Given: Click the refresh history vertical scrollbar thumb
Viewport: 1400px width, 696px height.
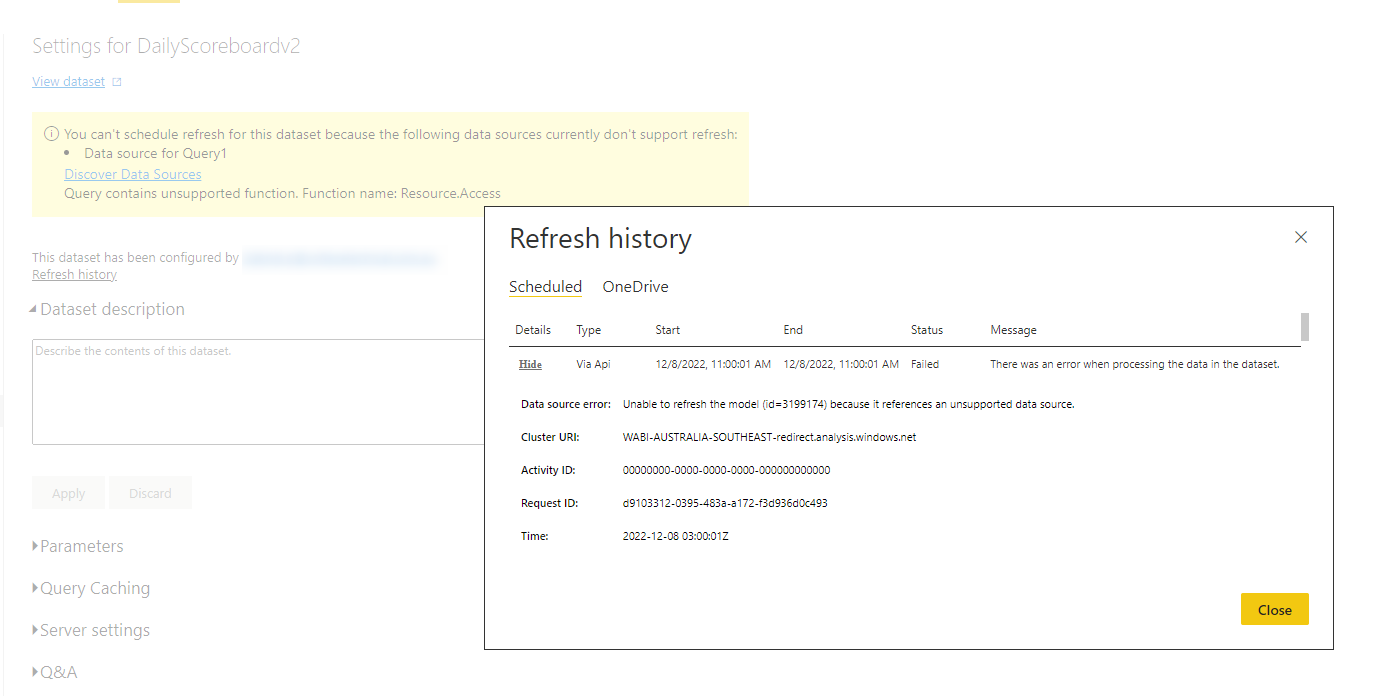Looking at the screenshot, I should click(1304, 326).
